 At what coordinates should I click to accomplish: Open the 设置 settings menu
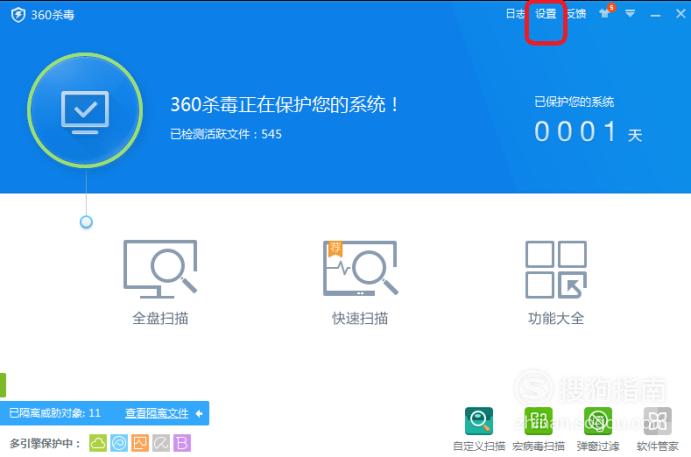[546, 14]
